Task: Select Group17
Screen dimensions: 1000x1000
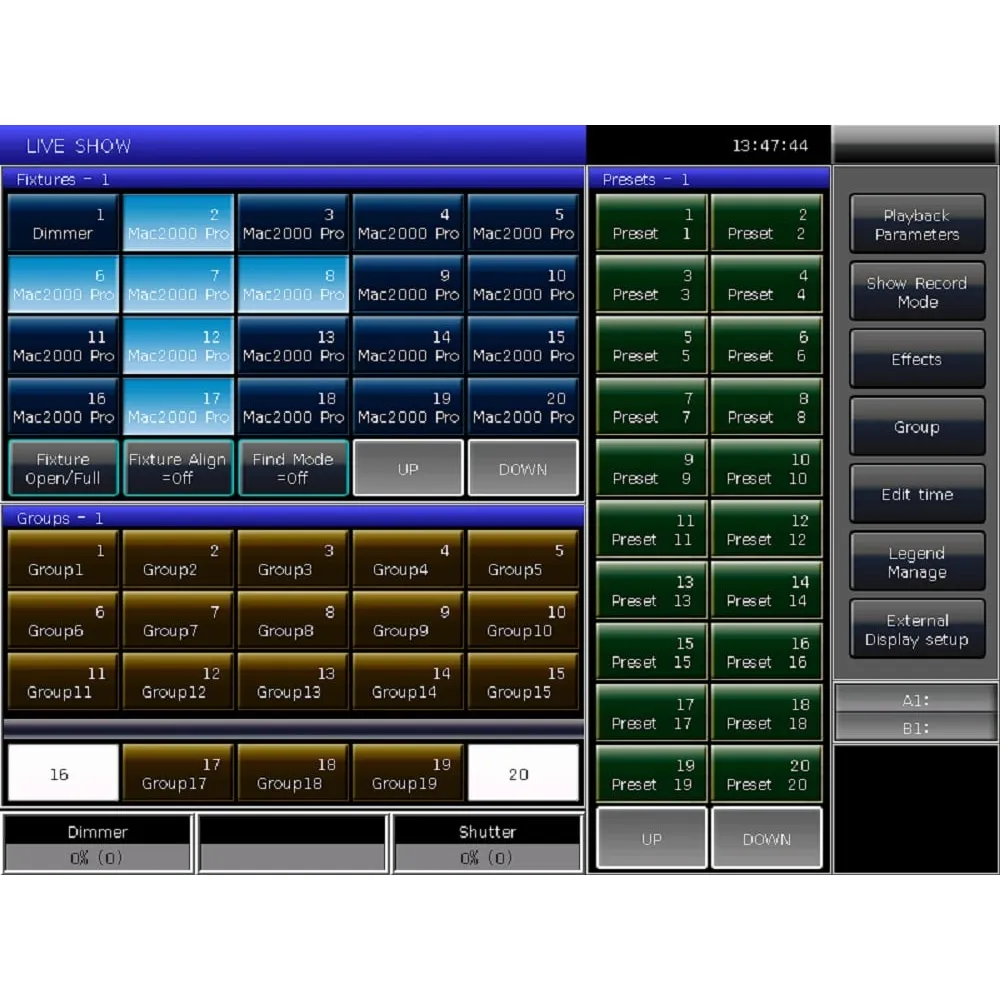Action: coord(178,773)
